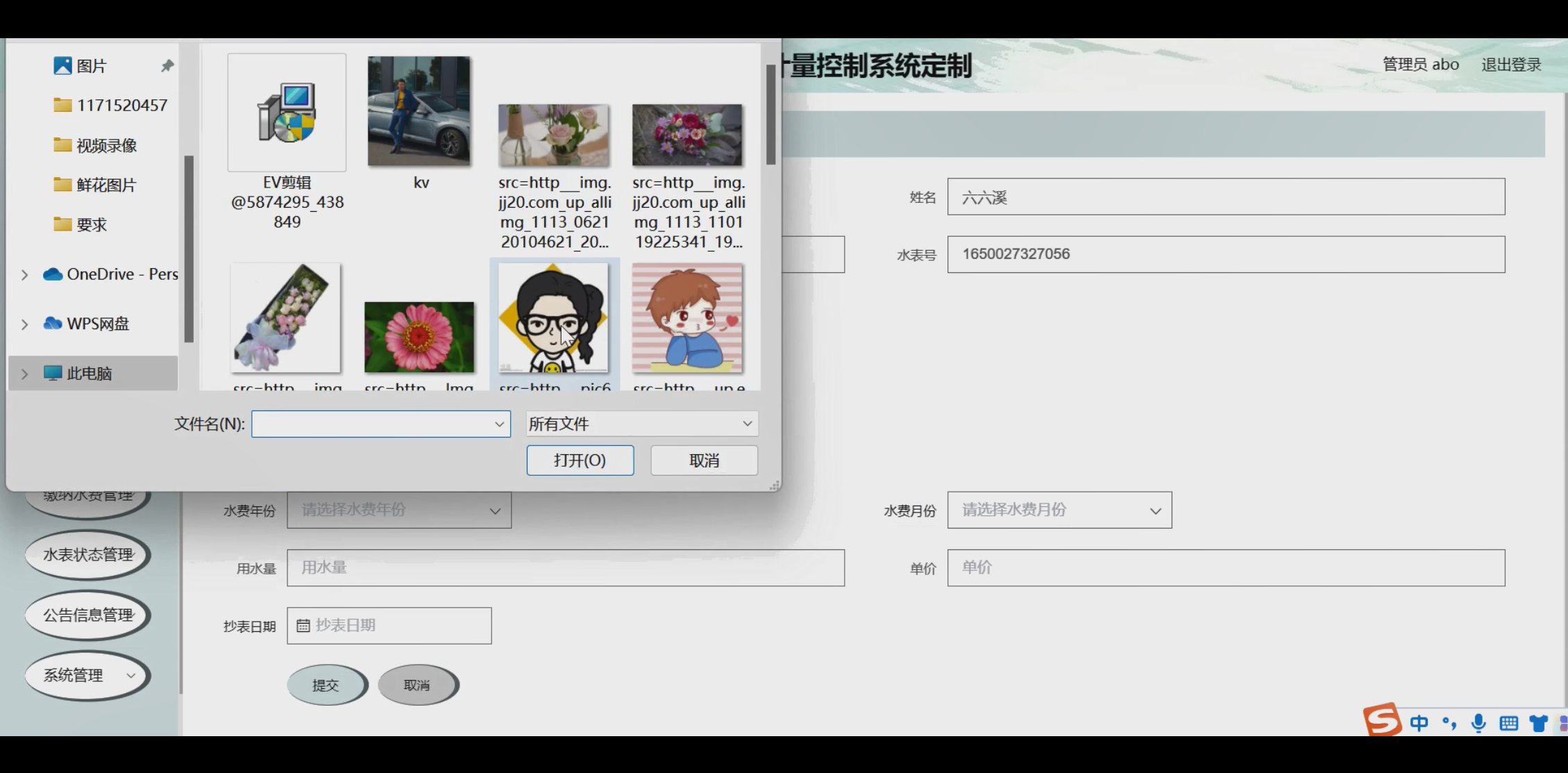Open 水表状态管理 menu item

point(87,555)
